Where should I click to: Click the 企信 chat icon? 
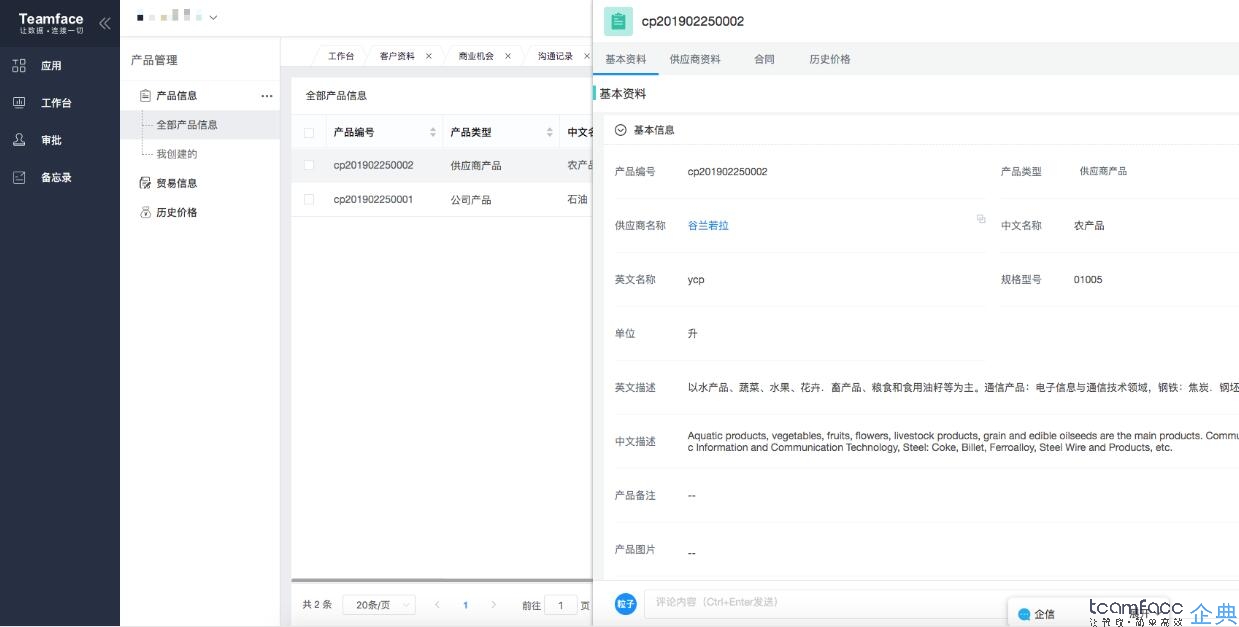(1024, 614)
